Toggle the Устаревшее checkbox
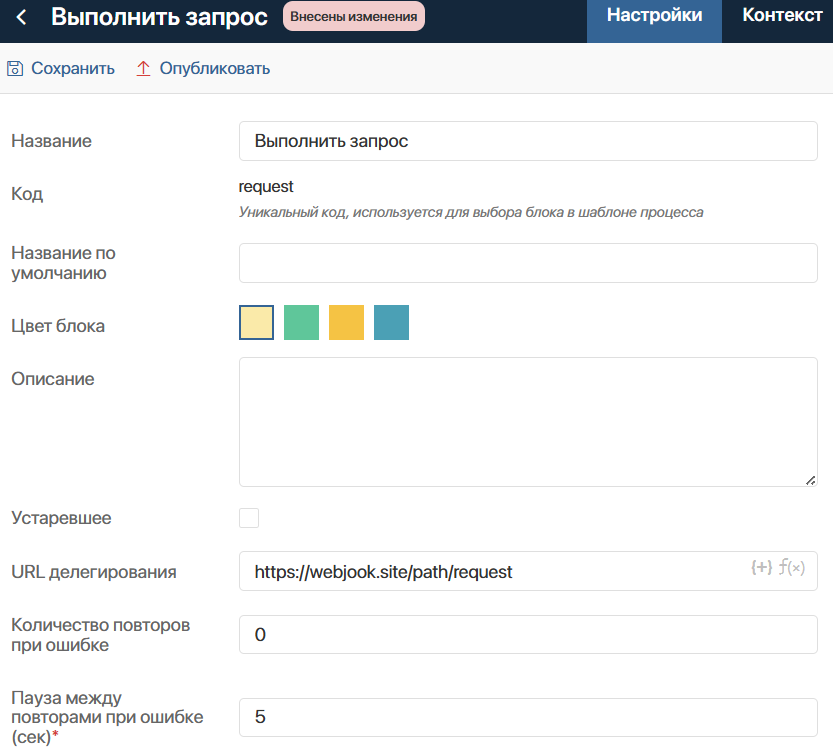The width and height of the screenshot is (833, 752). (249, 518)
